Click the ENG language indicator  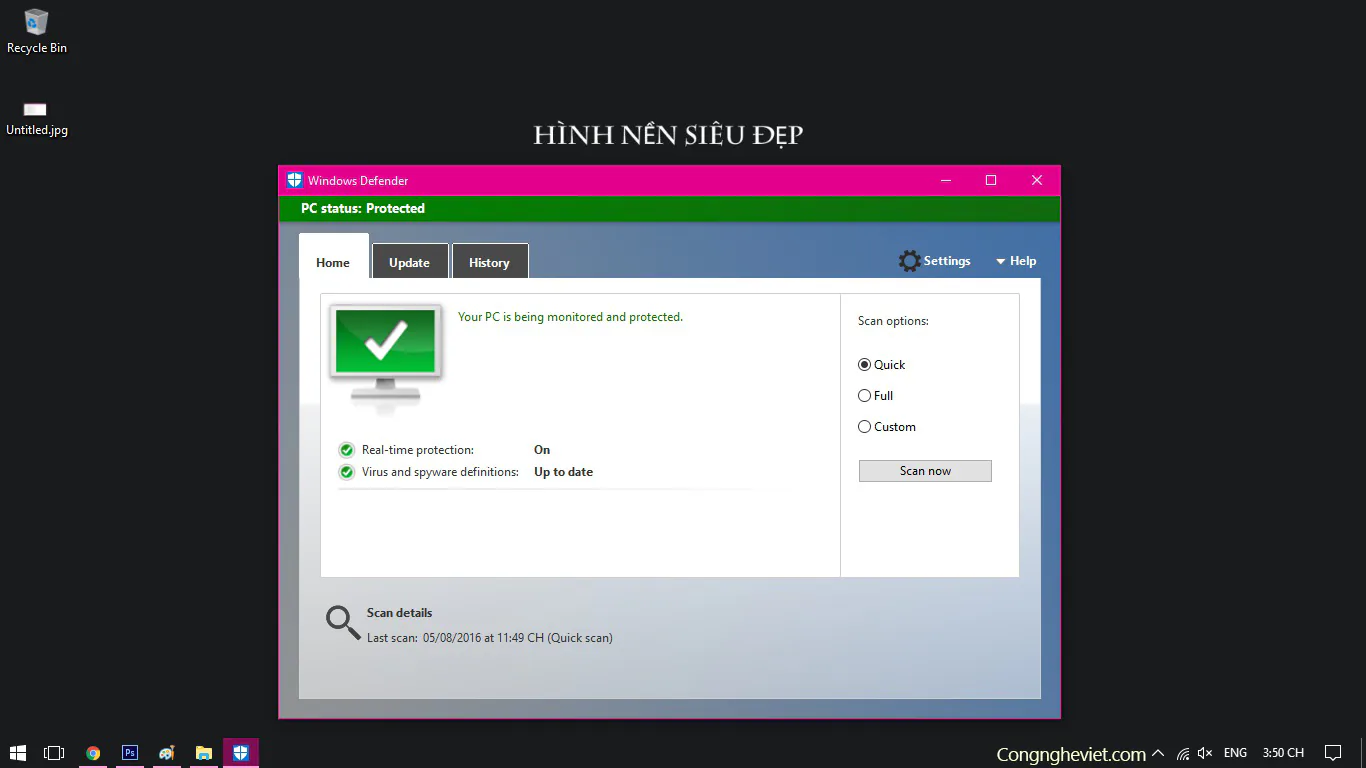pos(1235,753)
